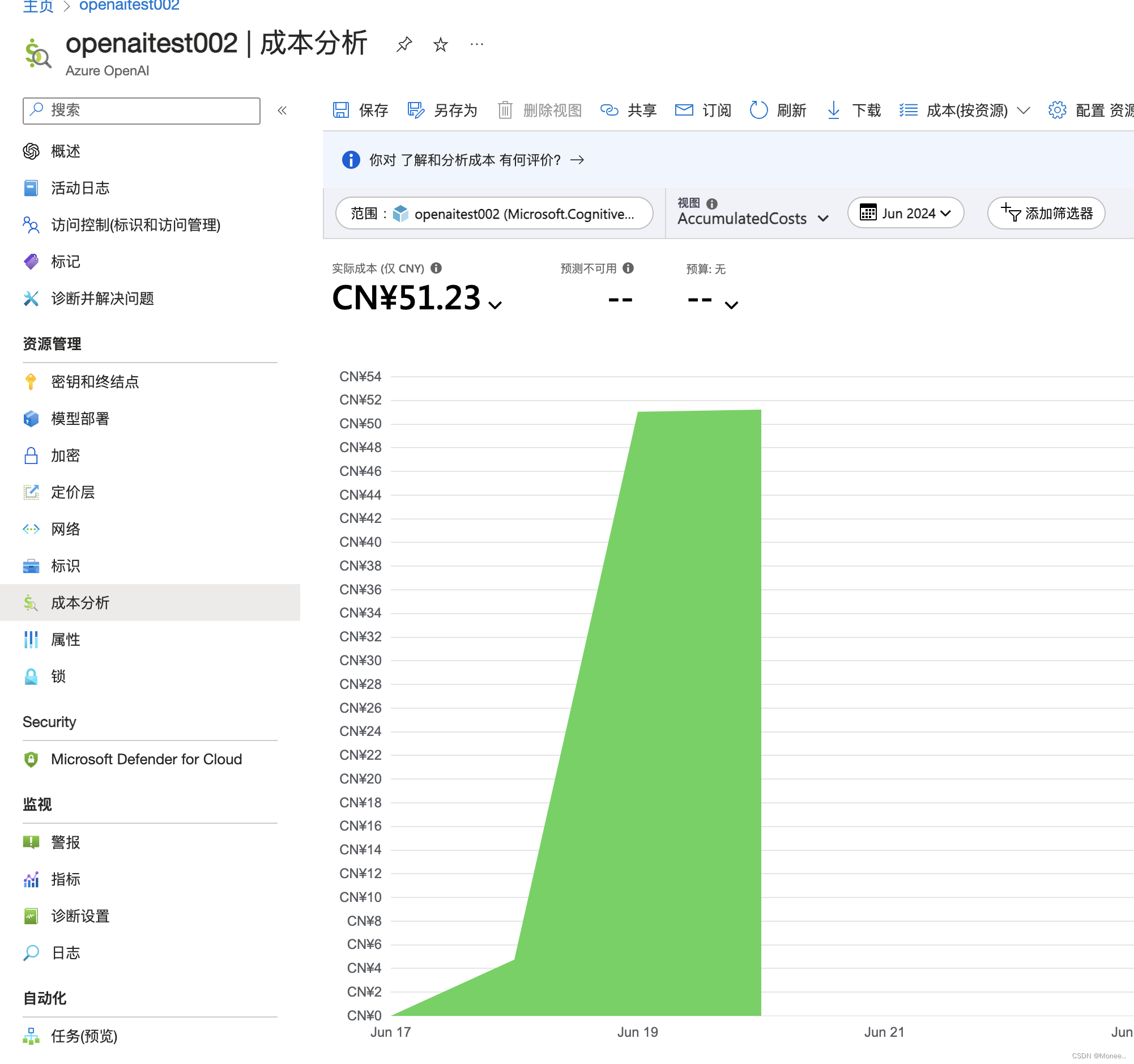Viewport: 1134px width, 1064px height.
Task: Expand the budget (预算) chevron
Action: tap(731, 305)
